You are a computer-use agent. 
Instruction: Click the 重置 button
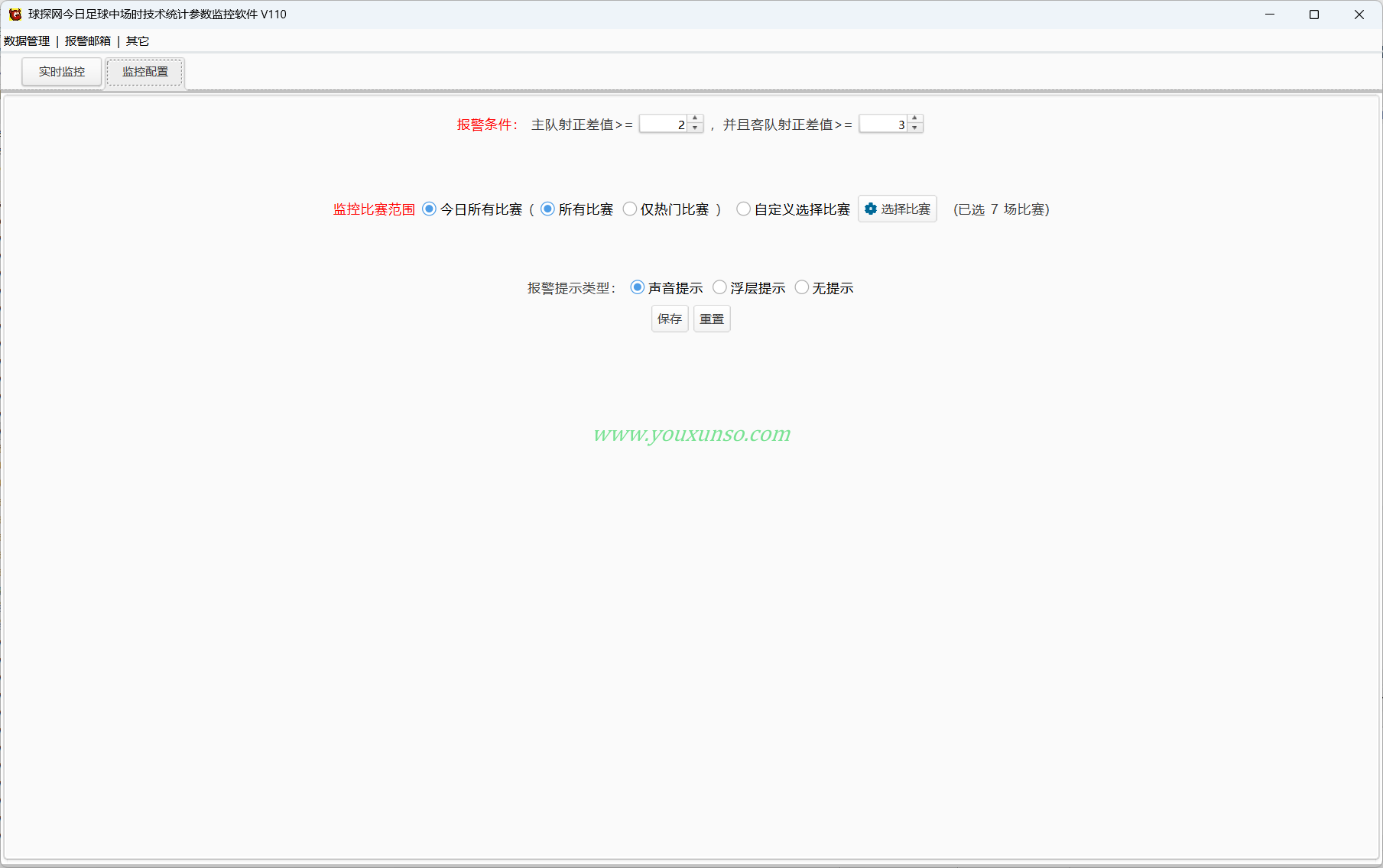[712, 319]
